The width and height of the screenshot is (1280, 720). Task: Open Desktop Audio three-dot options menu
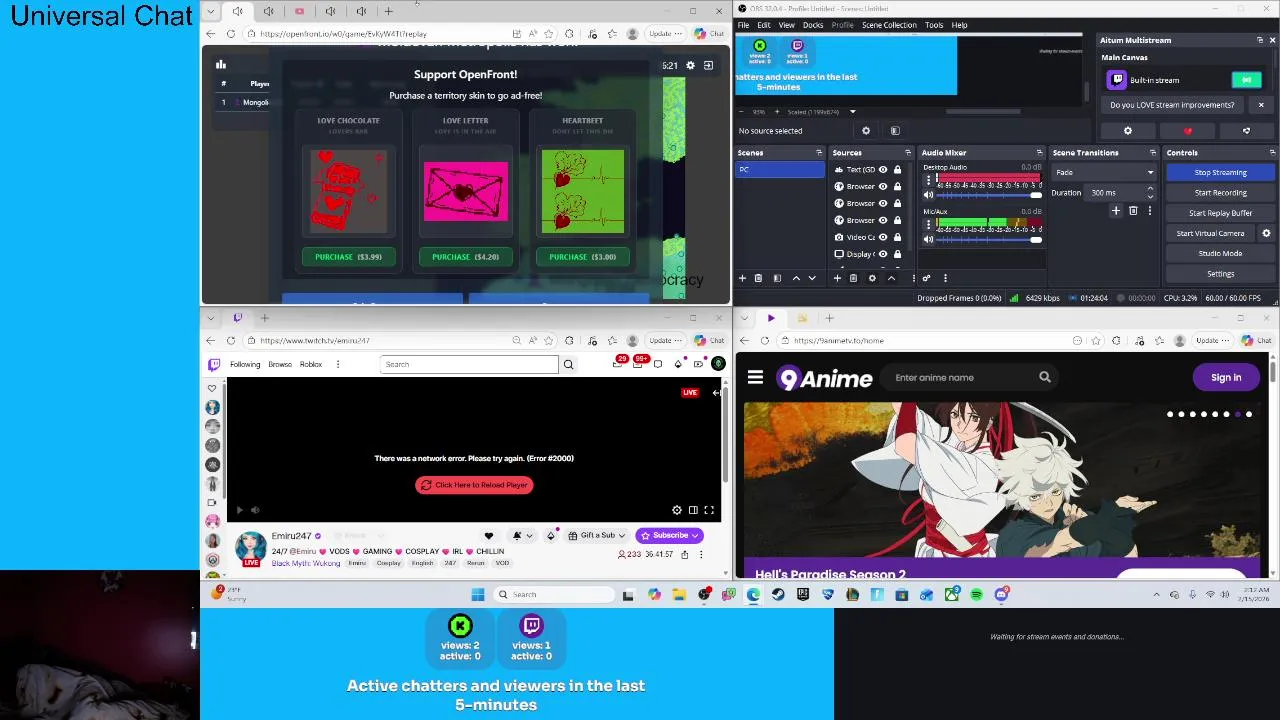click(928, 181)
